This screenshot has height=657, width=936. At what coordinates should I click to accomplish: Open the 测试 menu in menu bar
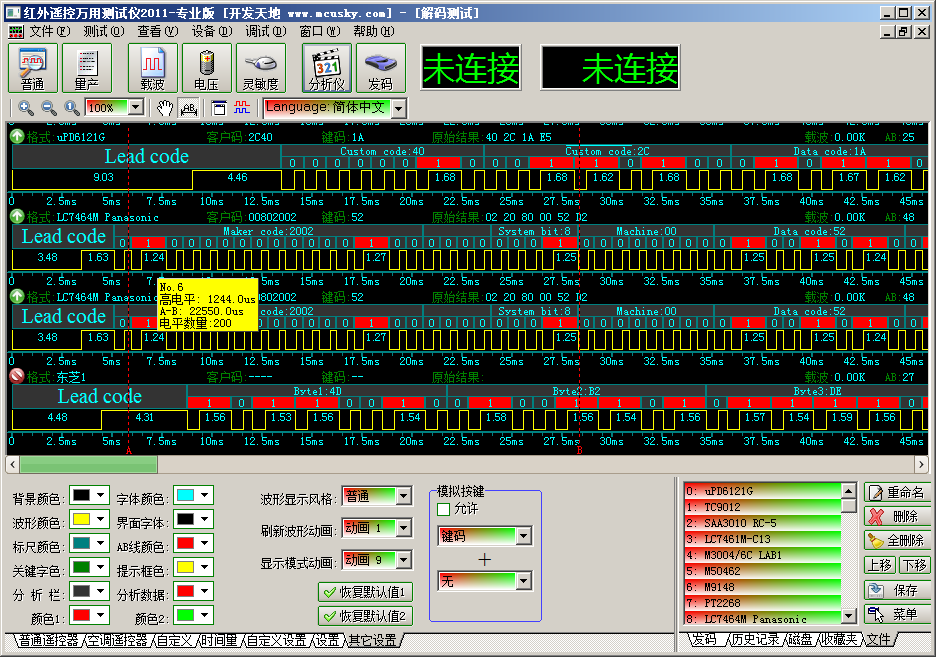click(x=103, y=31)
